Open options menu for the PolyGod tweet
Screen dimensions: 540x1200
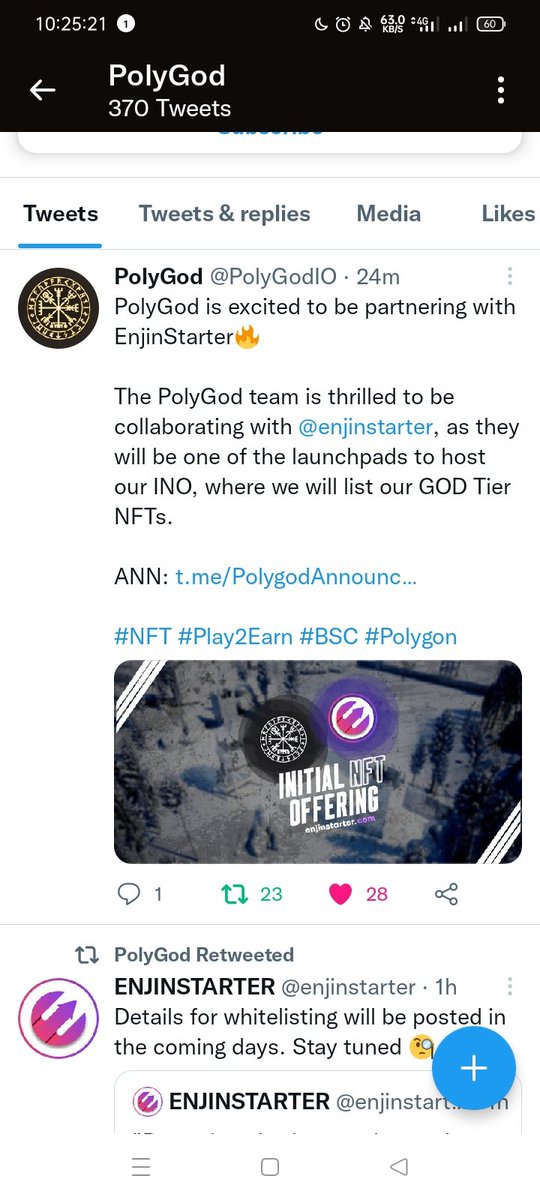[510, 276]
